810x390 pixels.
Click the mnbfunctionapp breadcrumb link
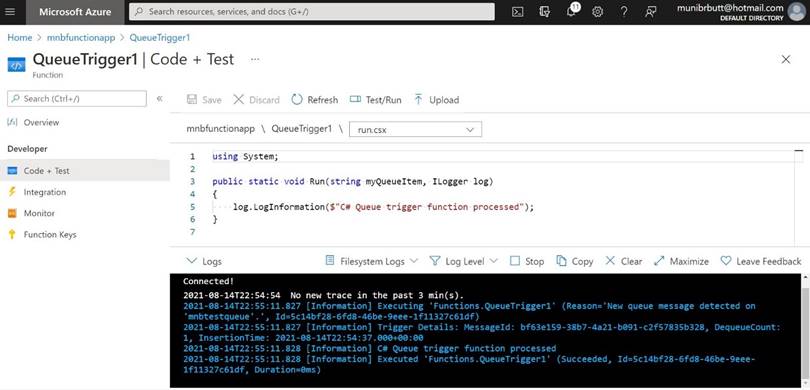pyautogui.click(x=81, y=38)
